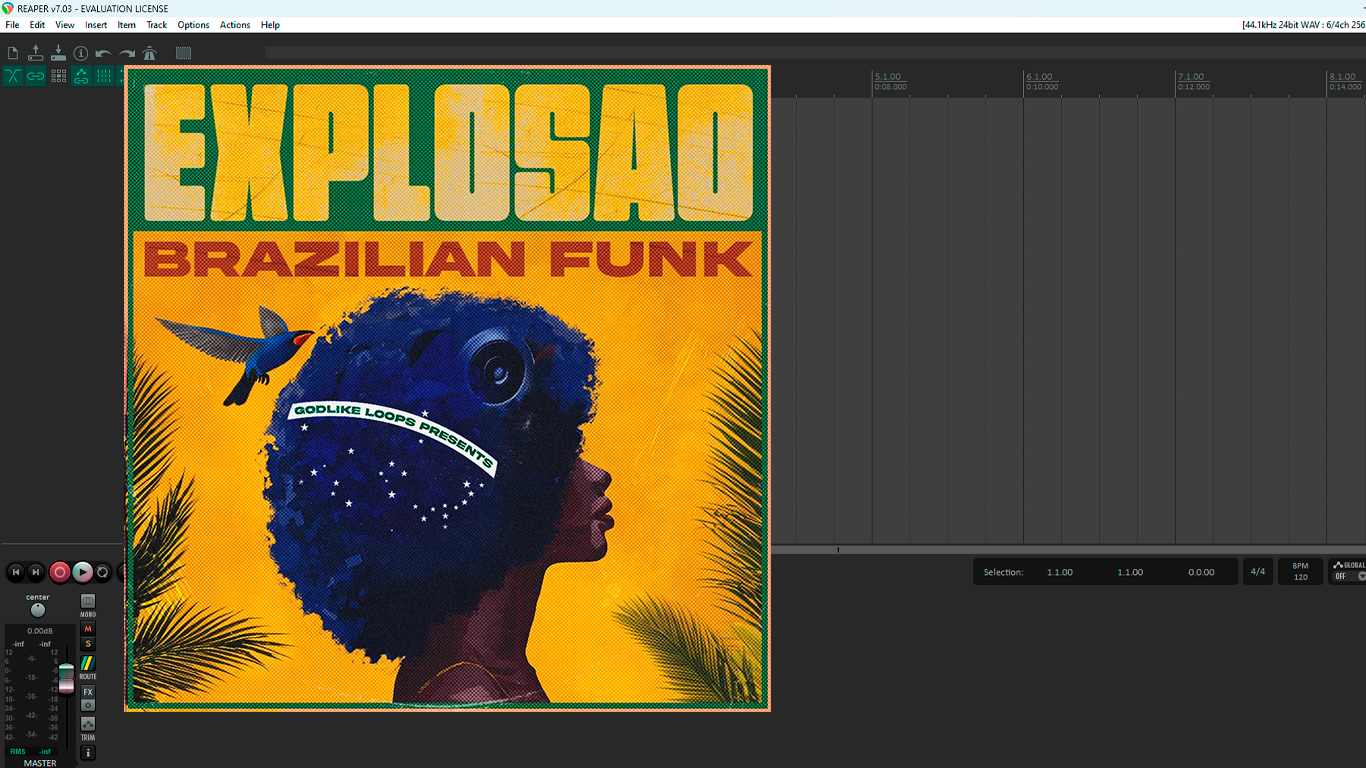Image resolution: width=1366 pixels, height=768 pixels.
Task: Click the horizontal arrange scrollbar
Action: point(1068,549)
